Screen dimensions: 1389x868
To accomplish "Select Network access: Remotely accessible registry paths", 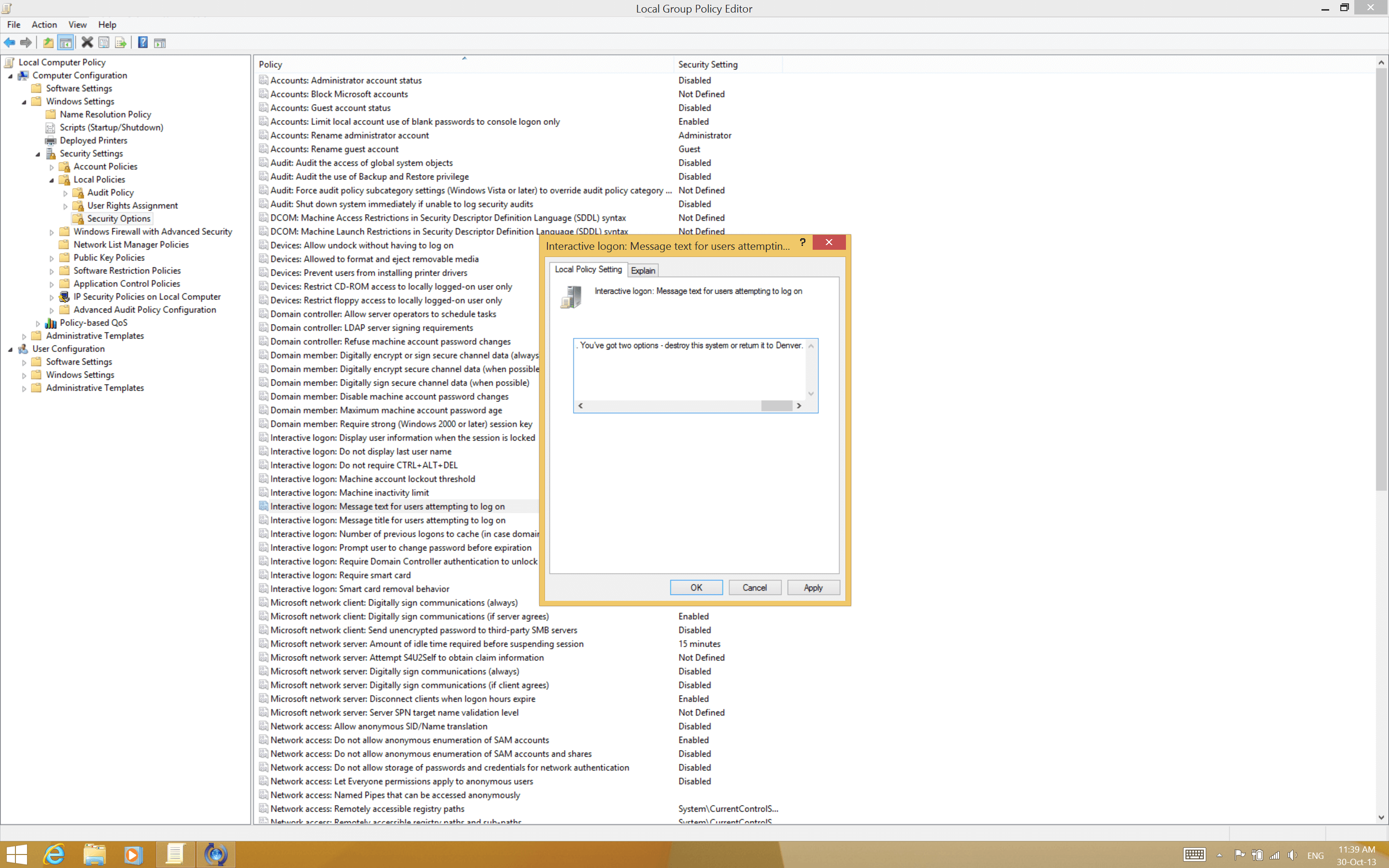I will (368, 809).
